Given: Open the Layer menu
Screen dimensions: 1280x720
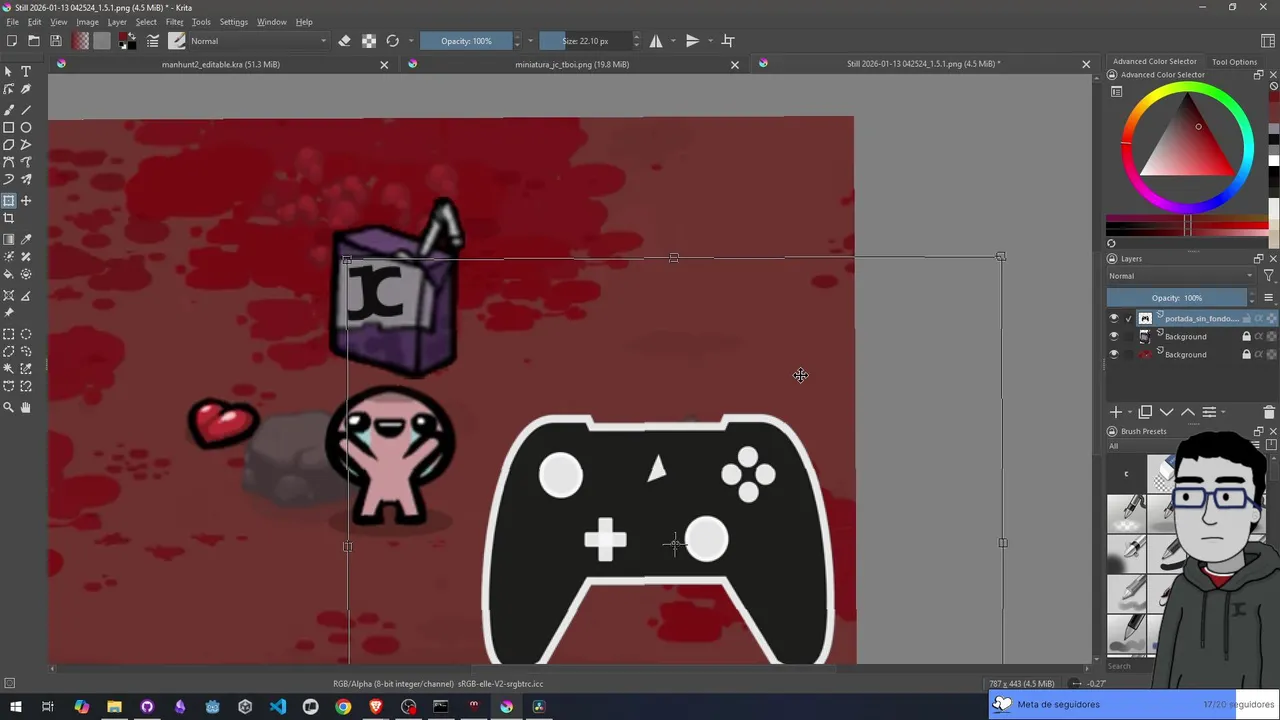Looking at the screenshot, I should point(117,22).
